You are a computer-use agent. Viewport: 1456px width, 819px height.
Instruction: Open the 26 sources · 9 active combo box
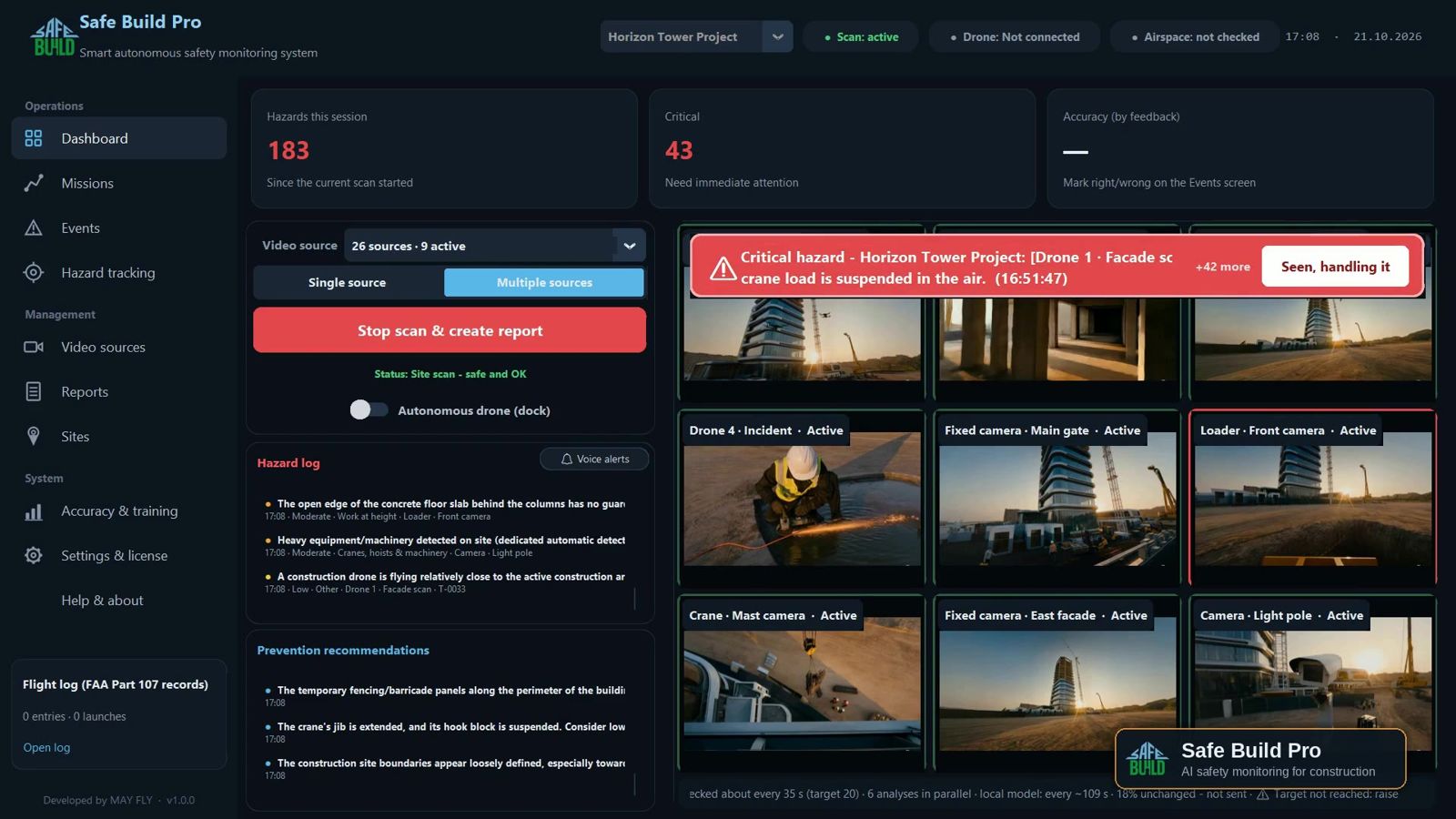(x=495, y=246)
